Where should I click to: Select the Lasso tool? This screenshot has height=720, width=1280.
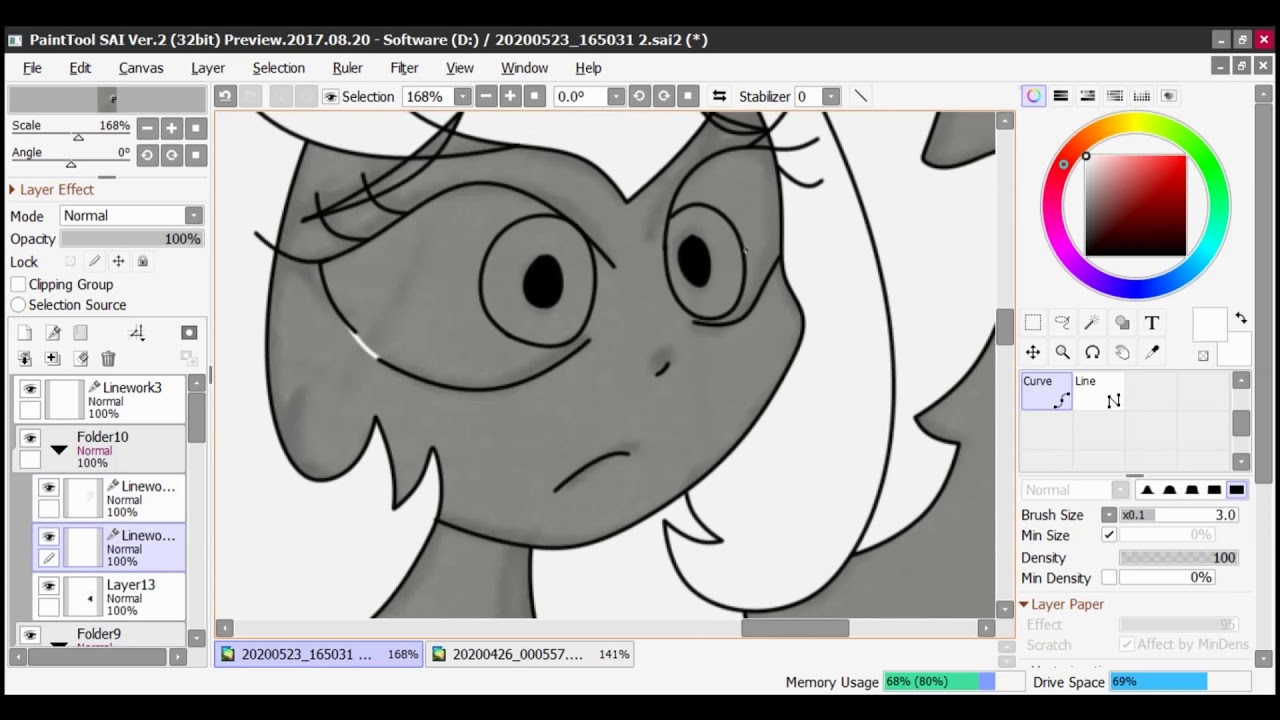coord(1062,323)
